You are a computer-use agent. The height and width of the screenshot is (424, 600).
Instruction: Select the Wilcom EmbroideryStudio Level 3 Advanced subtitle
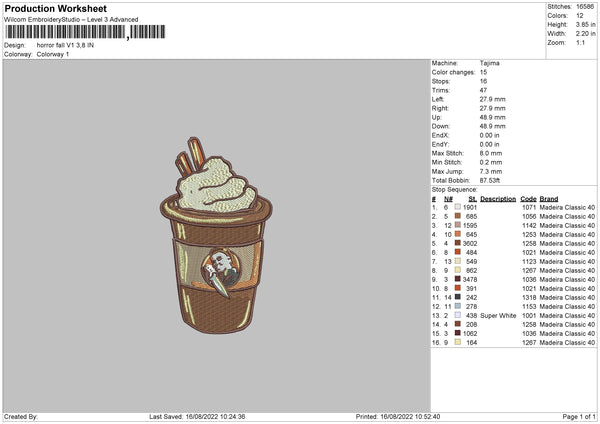tap(71, 20)
